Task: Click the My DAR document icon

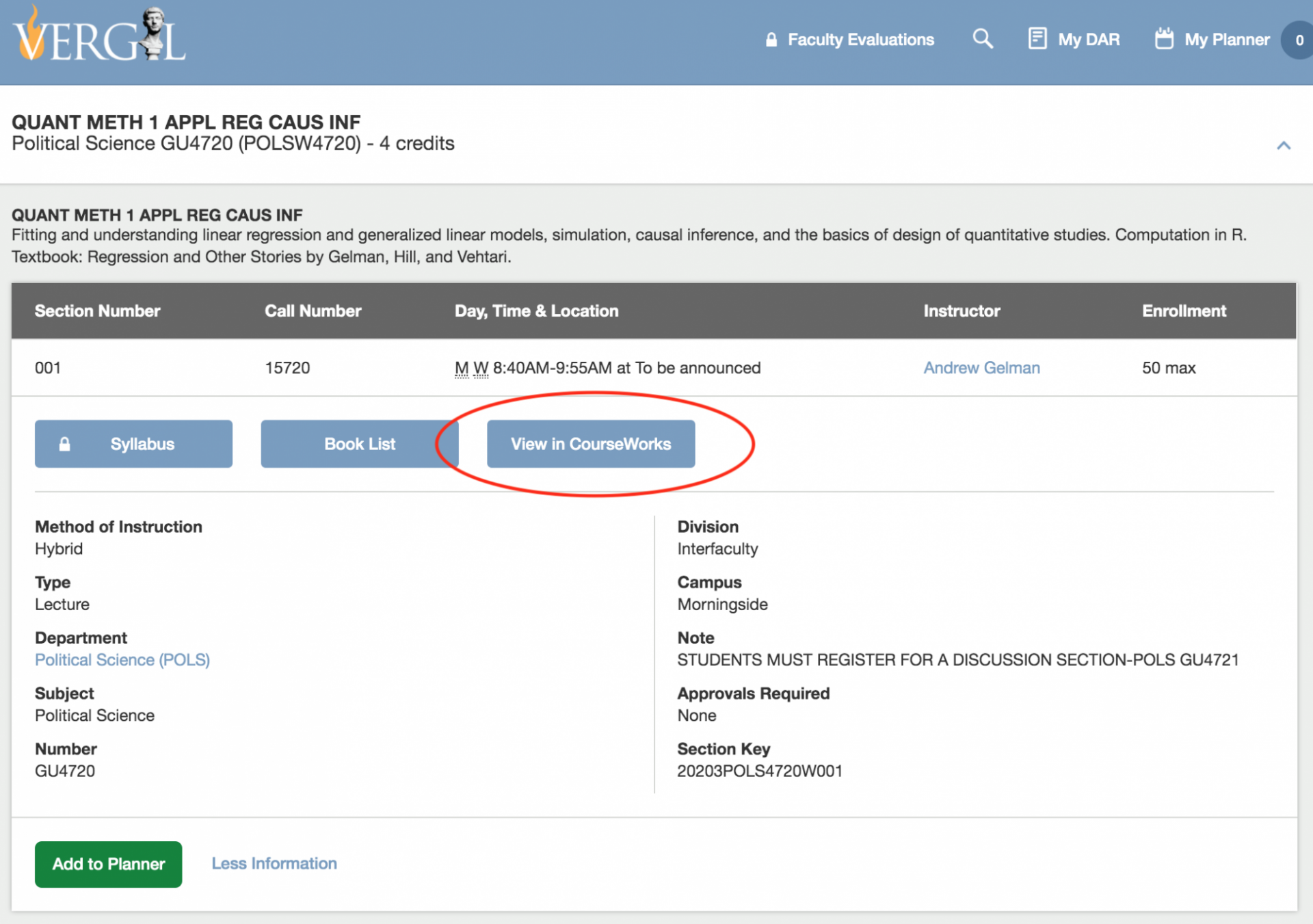Action: coord(1037,39)
